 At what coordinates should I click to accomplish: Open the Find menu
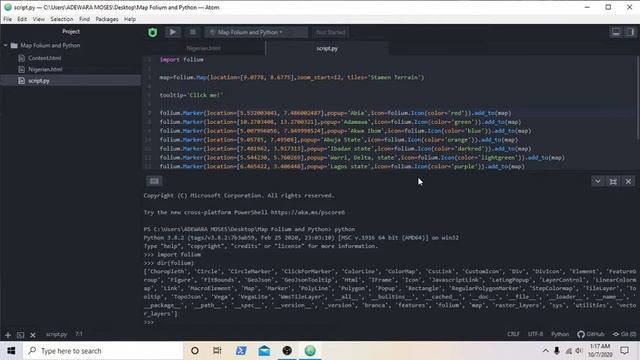tap(84, 19)
